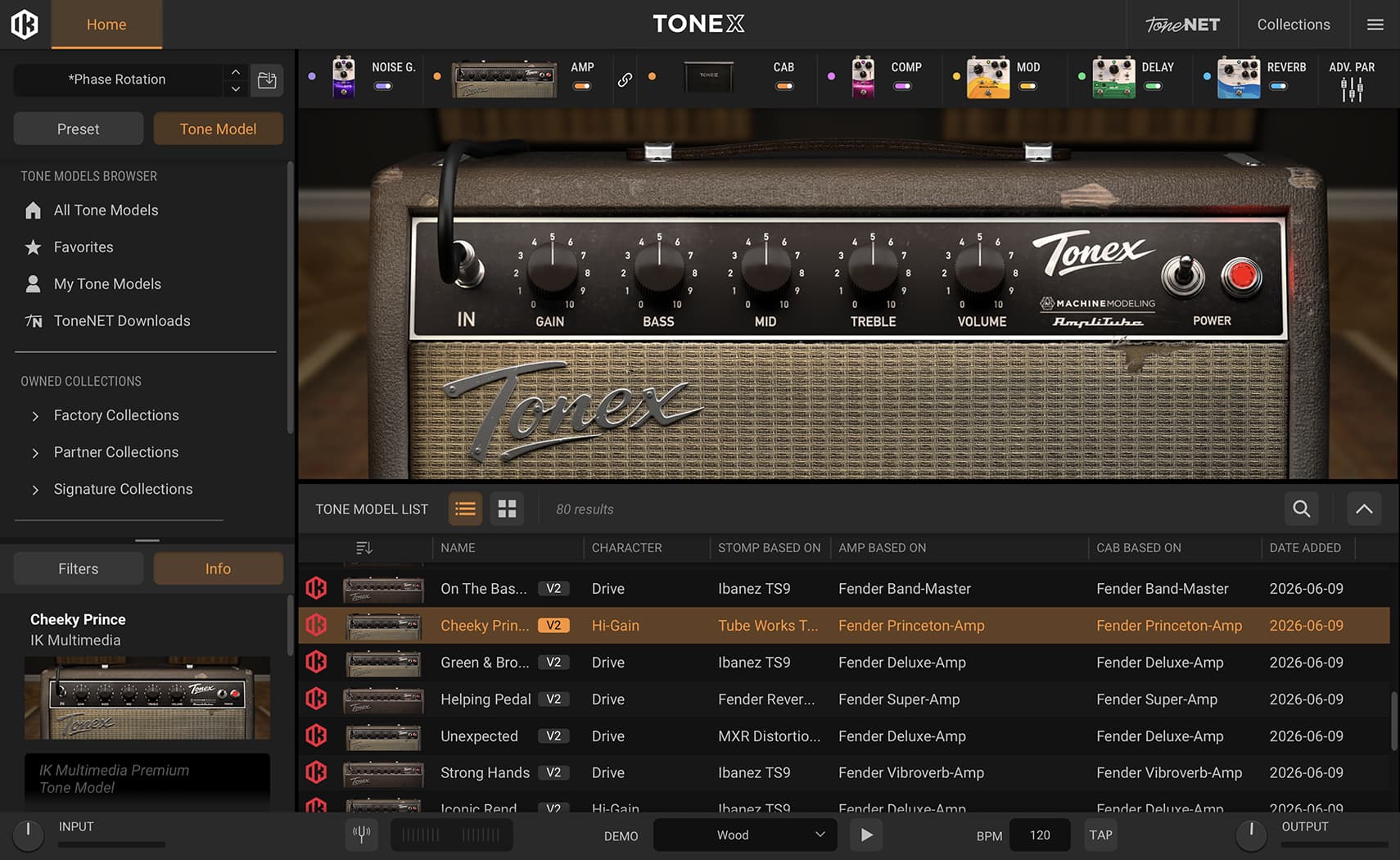Select the Info tab
The height and width of the screenshot is (860, 1400).
[x=219, y=568]
